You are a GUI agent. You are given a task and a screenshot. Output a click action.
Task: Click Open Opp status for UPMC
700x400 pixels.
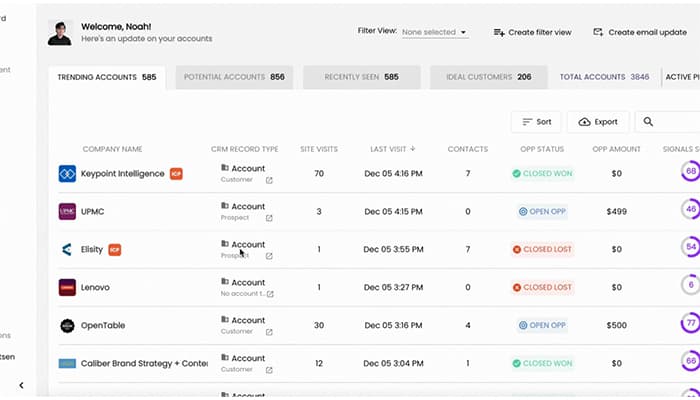[542, 212]
